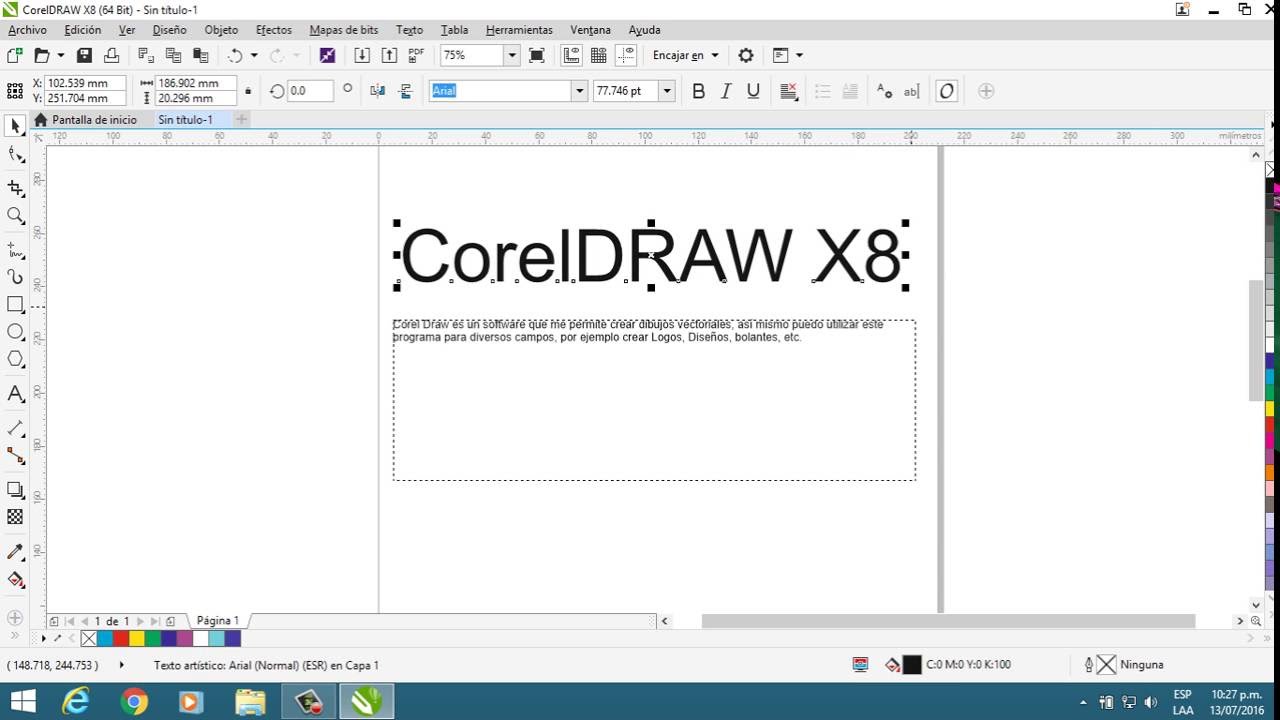Toggle Italic text formatting
The width and height of the screenshot is (1280, 720).
(x=726, y=91)
